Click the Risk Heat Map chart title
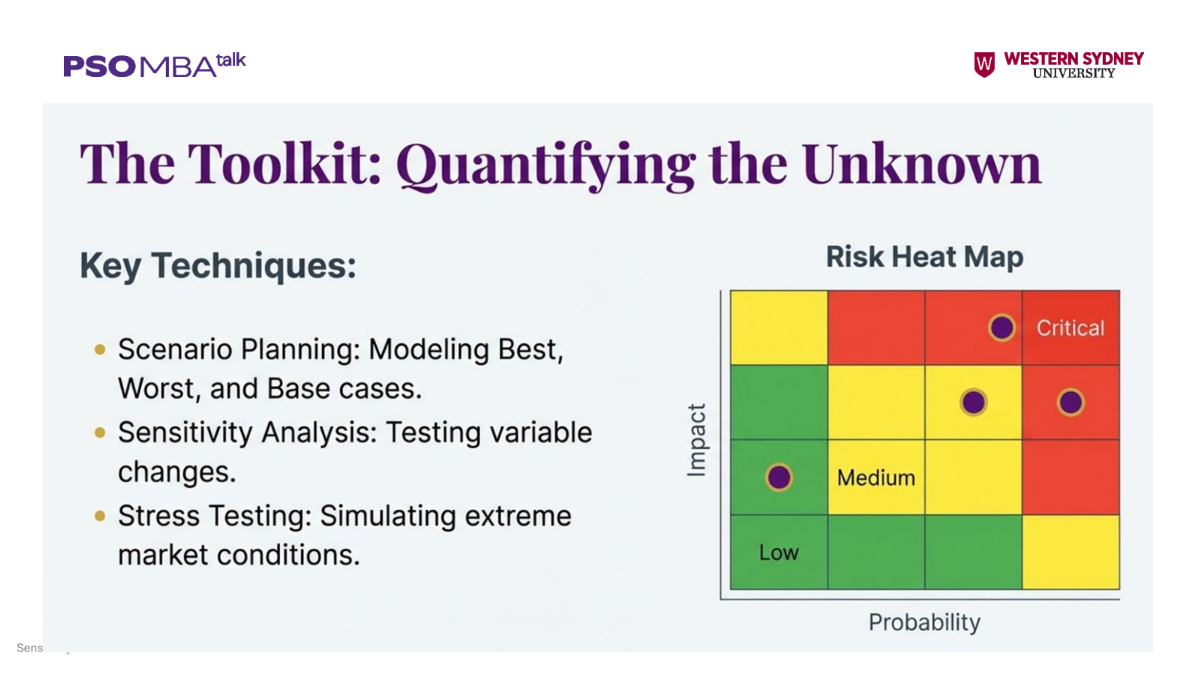Image resolution: width=1197 pixels, height=673 pixels. [924, 257]
